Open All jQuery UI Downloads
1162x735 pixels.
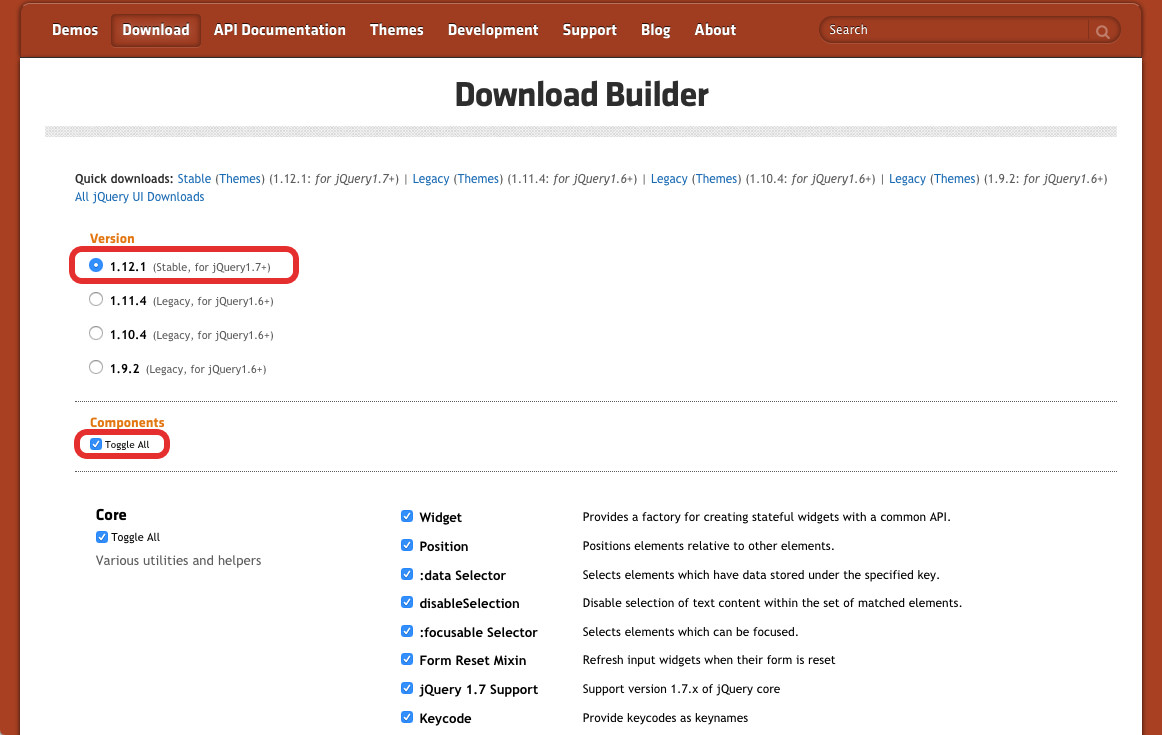point(139,197)
